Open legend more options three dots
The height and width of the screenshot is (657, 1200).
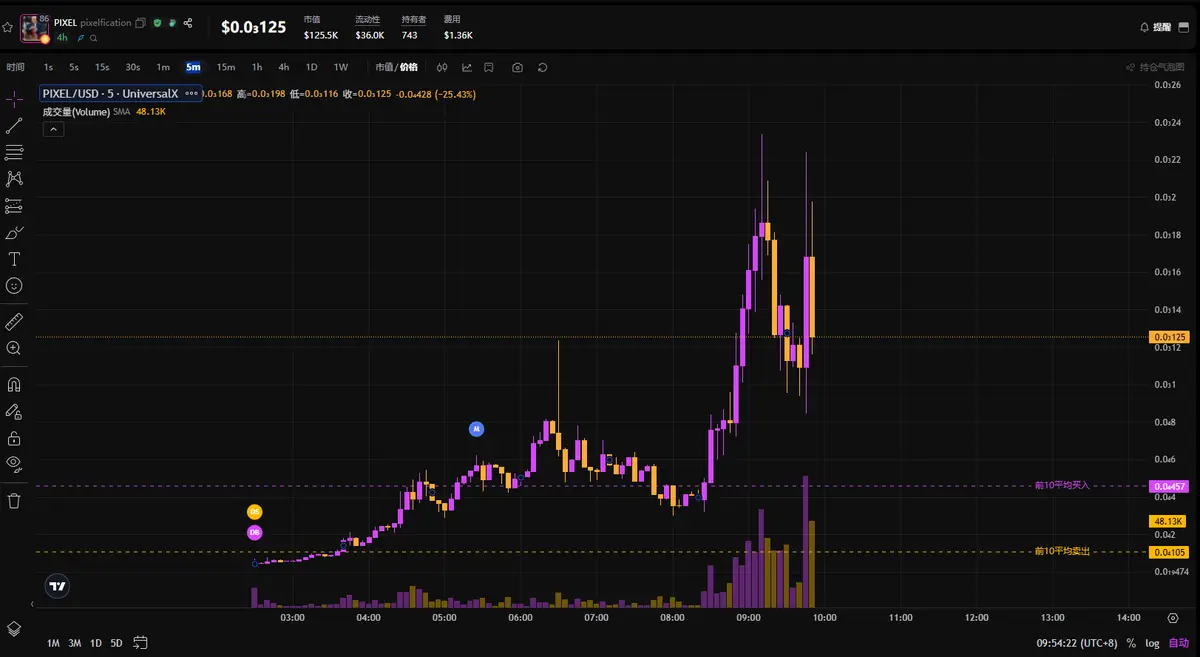coord(191,93)
